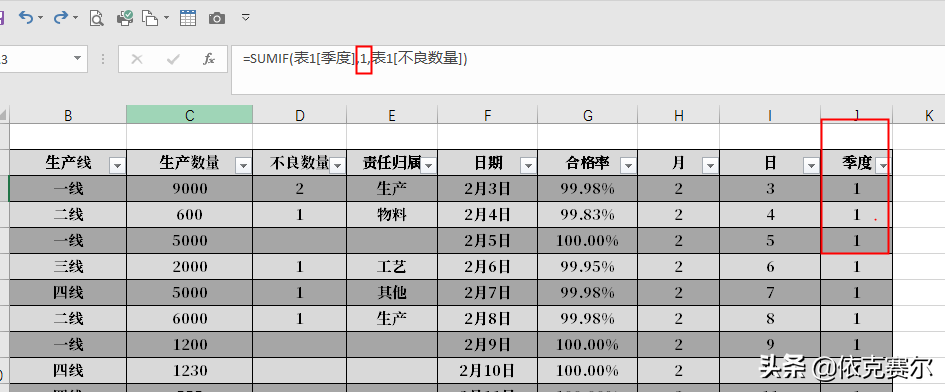Viewport: 945px width, 392px height.
Task: Confirm formula with check mark button
Action: [x=174, y=58]
